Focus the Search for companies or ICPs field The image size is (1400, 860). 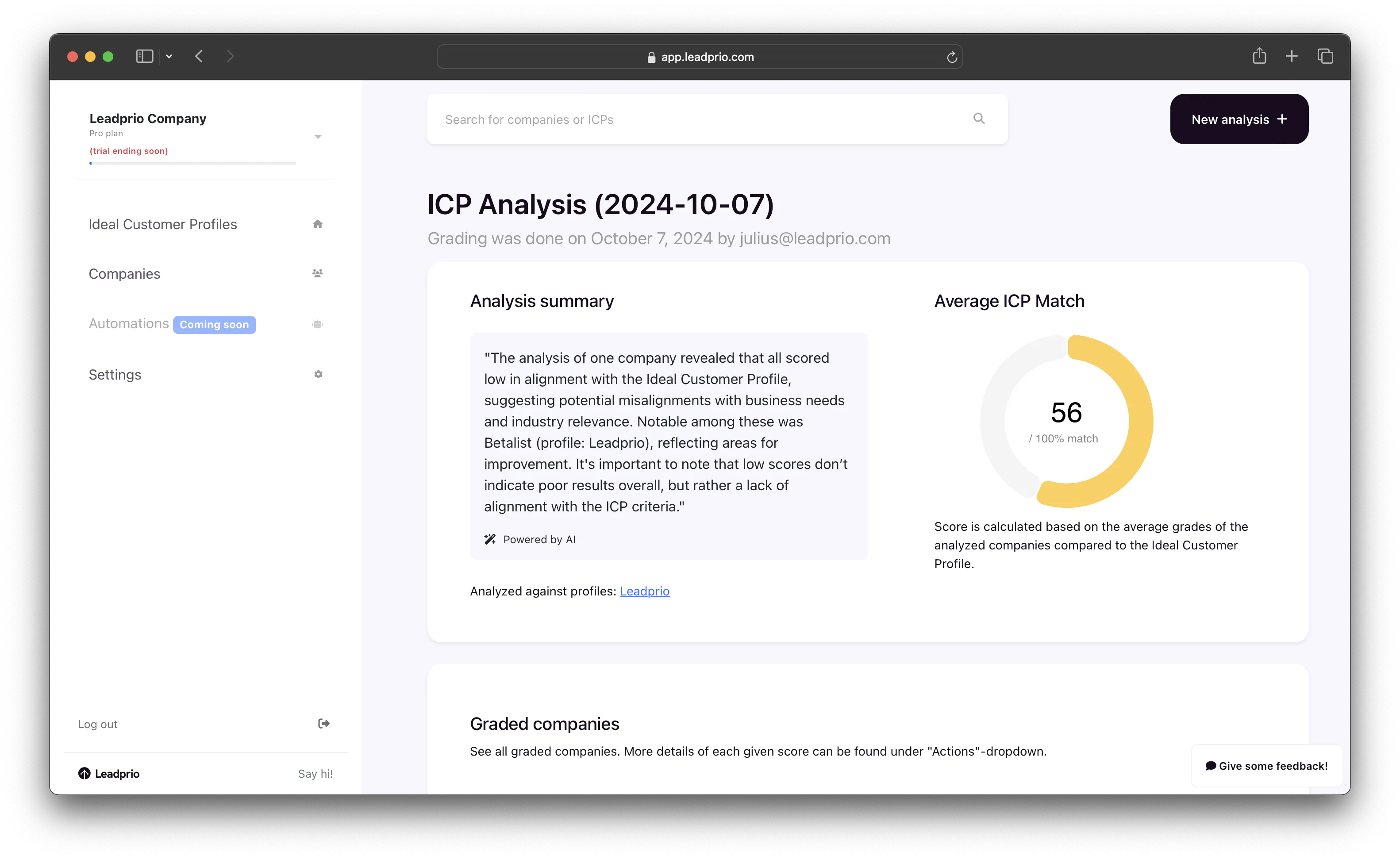tap(717, 119)
